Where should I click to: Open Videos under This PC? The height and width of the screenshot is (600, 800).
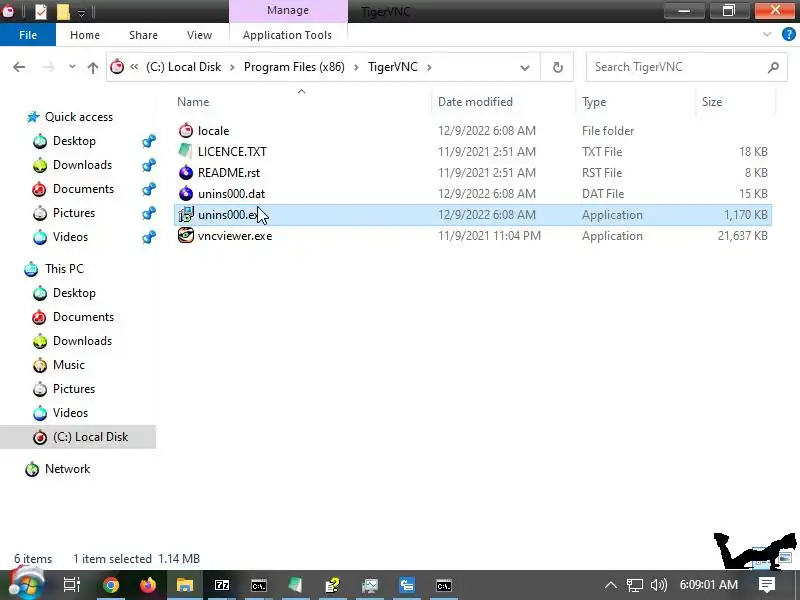point(70,413)
